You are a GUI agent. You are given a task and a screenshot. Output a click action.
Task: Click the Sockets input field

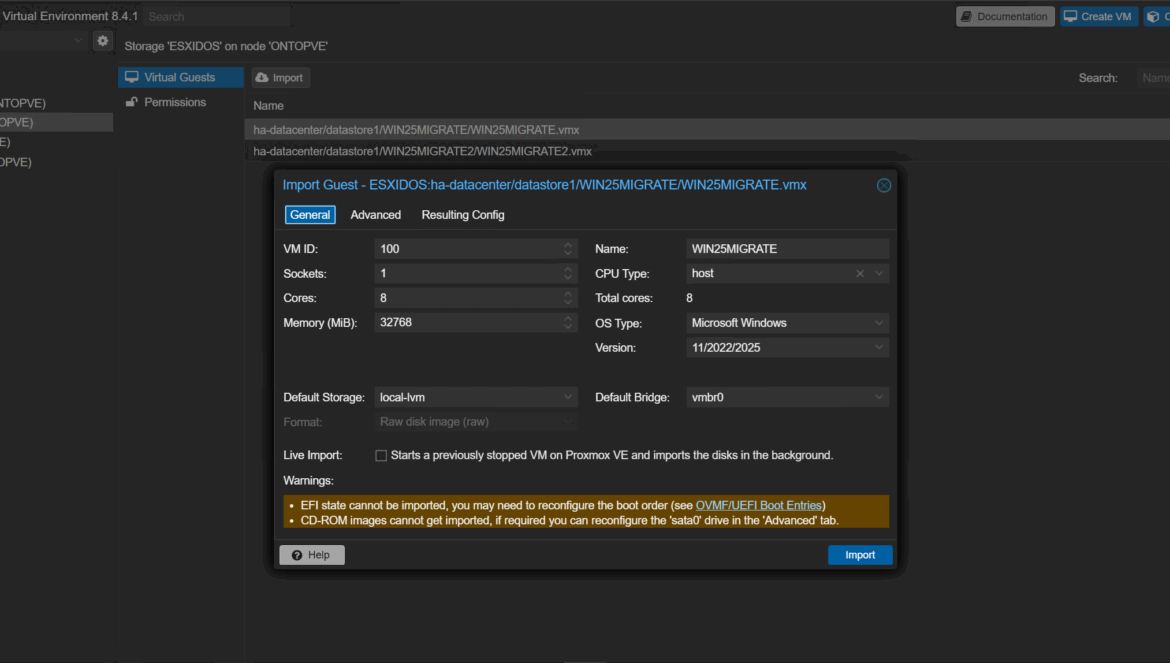pos(467,274)
